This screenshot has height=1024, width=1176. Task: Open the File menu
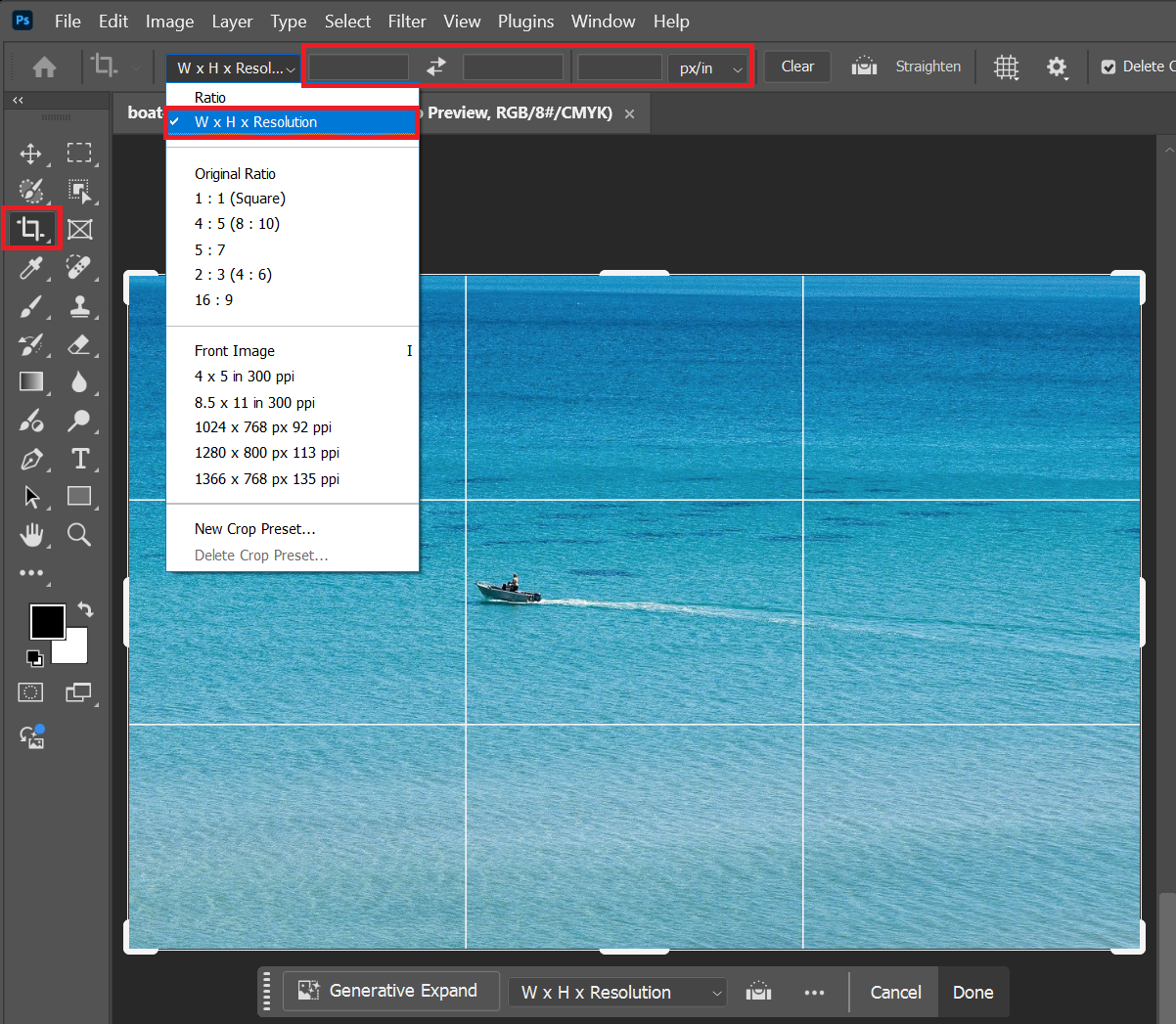pyautogui.click(x=68, y=21)
